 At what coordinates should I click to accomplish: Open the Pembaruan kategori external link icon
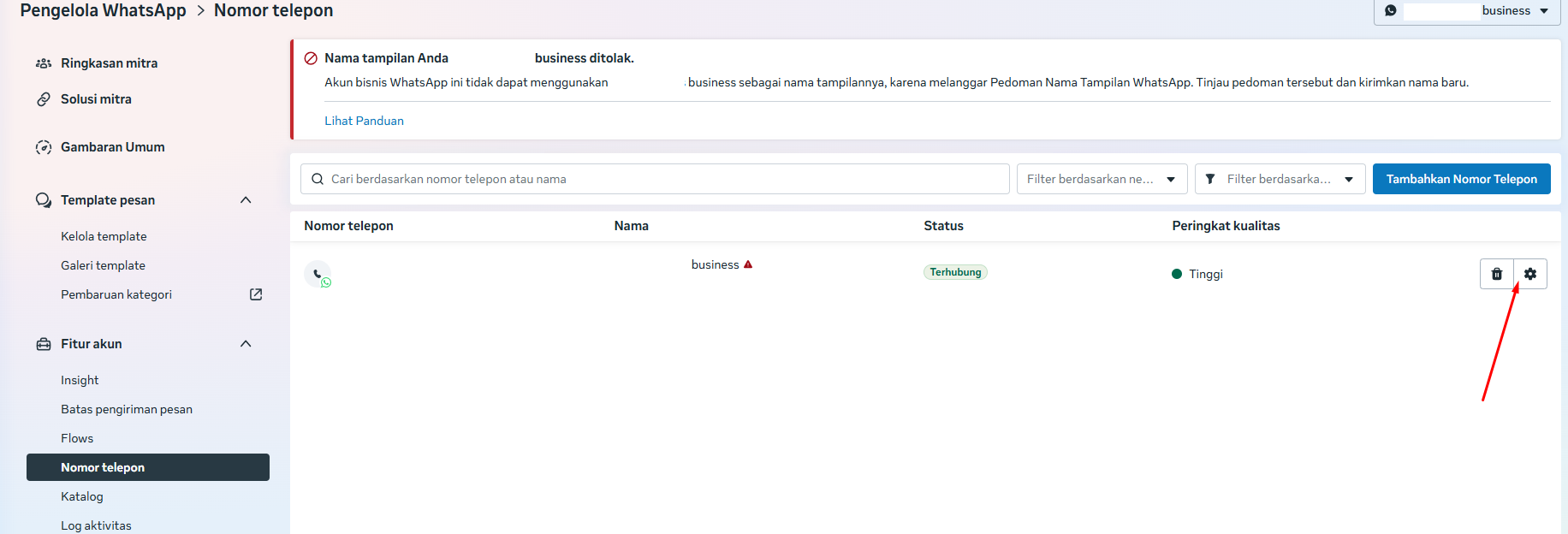tap(256, 294)
